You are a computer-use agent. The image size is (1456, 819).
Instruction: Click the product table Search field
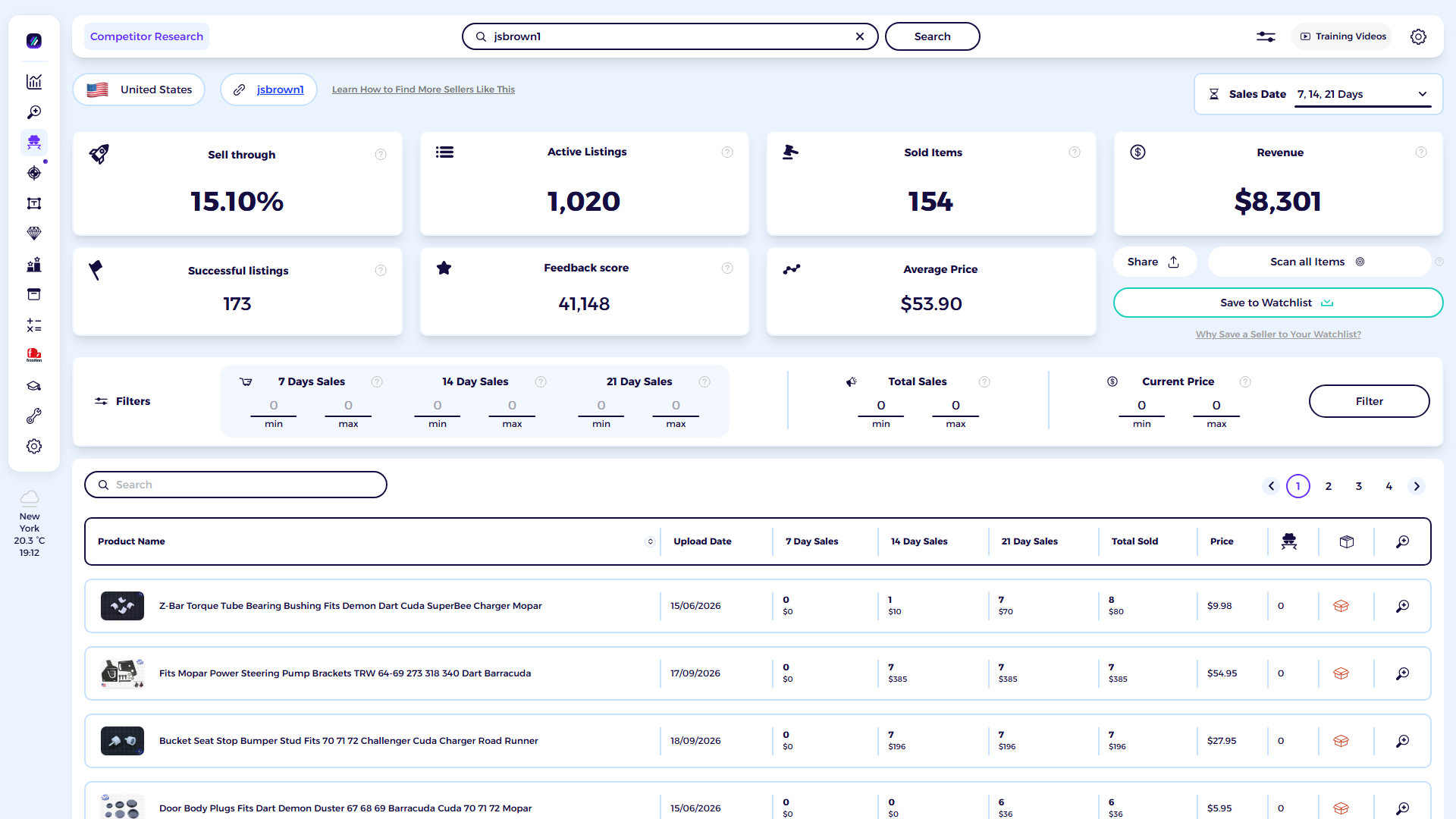(x=236, y=485)
